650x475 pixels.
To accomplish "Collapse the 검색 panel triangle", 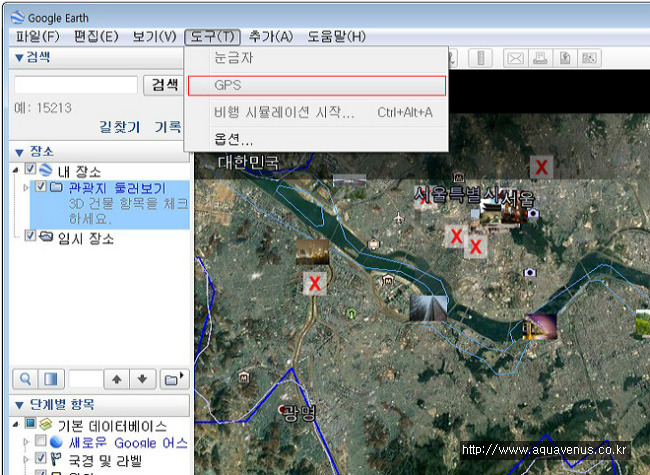I will coord(19,58).
